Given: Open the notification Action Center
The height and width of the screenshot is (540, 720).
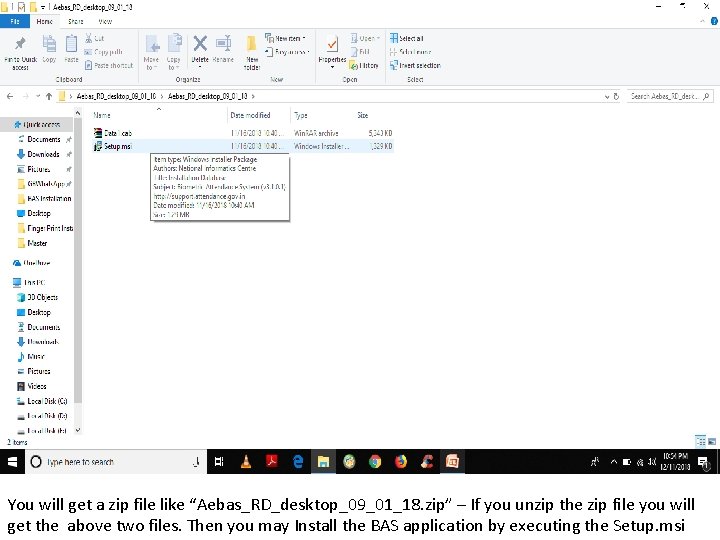Looking at the screenshot, I should 703,462.
